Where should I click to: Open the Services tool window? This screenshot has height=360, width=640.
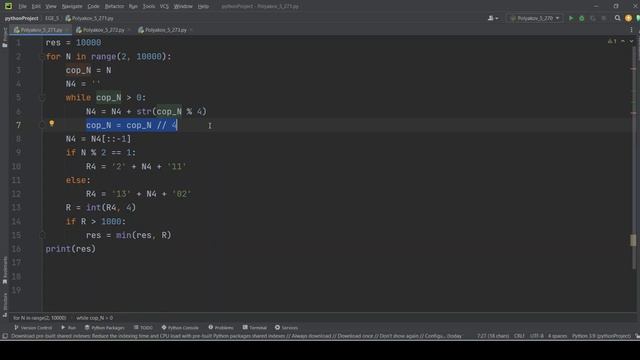point(286,328)
